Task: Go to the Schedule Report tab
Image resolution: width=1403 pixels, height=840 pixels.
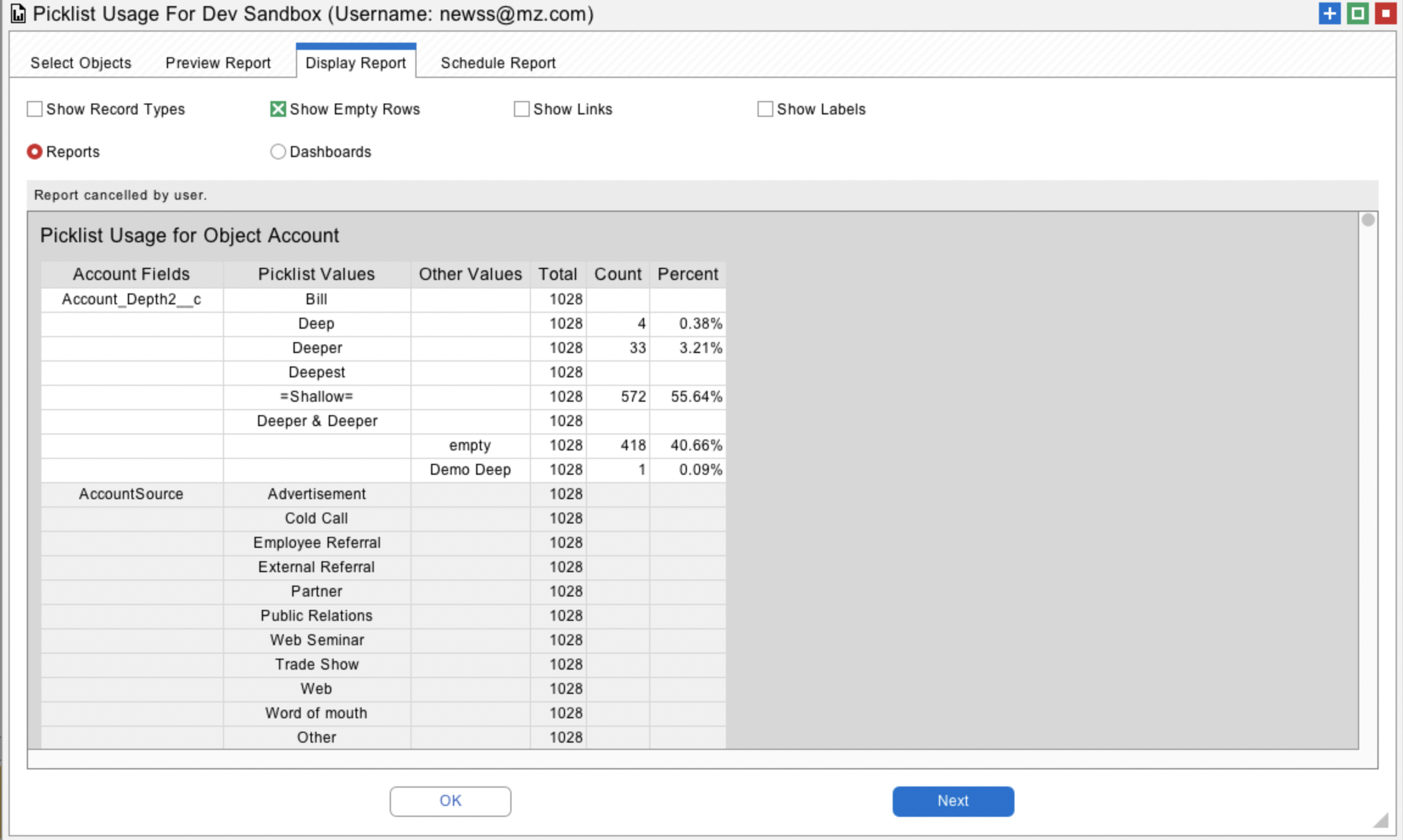Action: pos(498,63)
